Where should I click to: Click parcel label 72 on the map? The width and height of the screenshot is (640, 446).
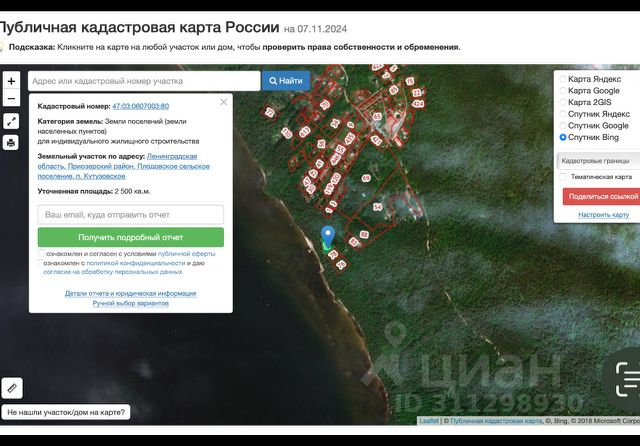click(x=270, y=113)
